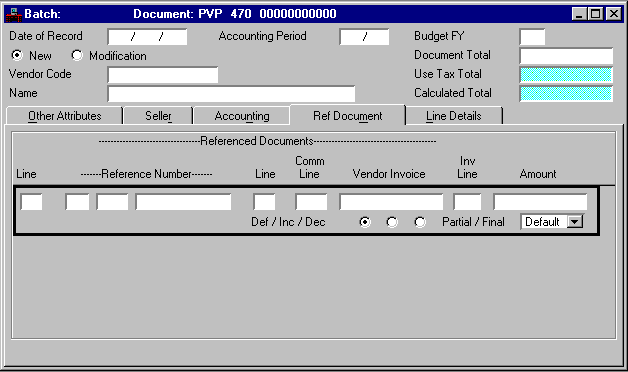Click the second Reference Number box
Screen dimensions: 628x372
coord(112,202)
